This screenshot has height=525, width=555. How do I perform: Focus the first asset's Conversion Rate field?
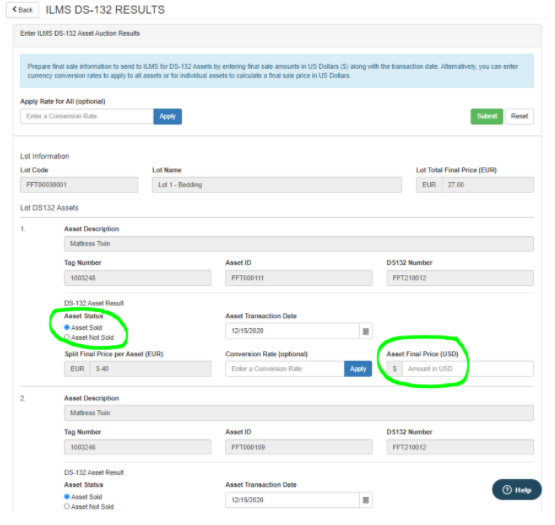point(285,369)
